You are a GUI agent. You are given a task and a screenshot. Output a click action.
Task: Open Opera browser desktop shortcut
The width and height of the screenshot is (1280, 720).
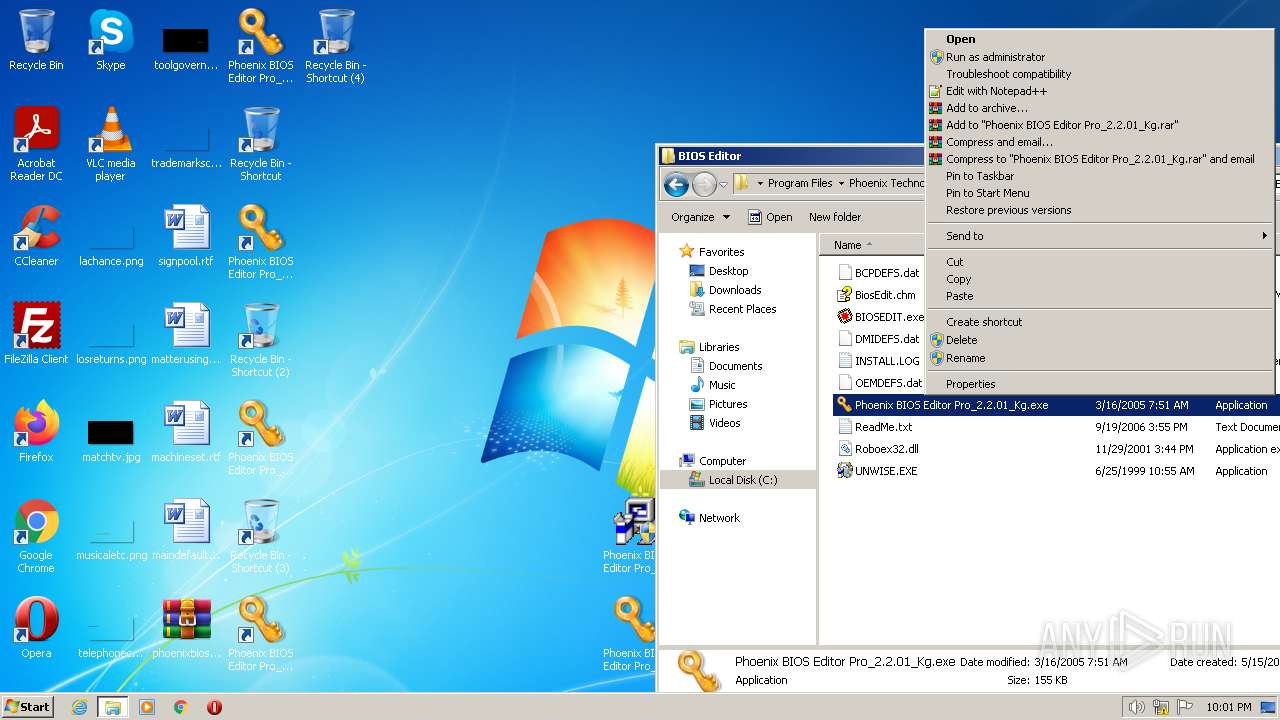[36, 628]
